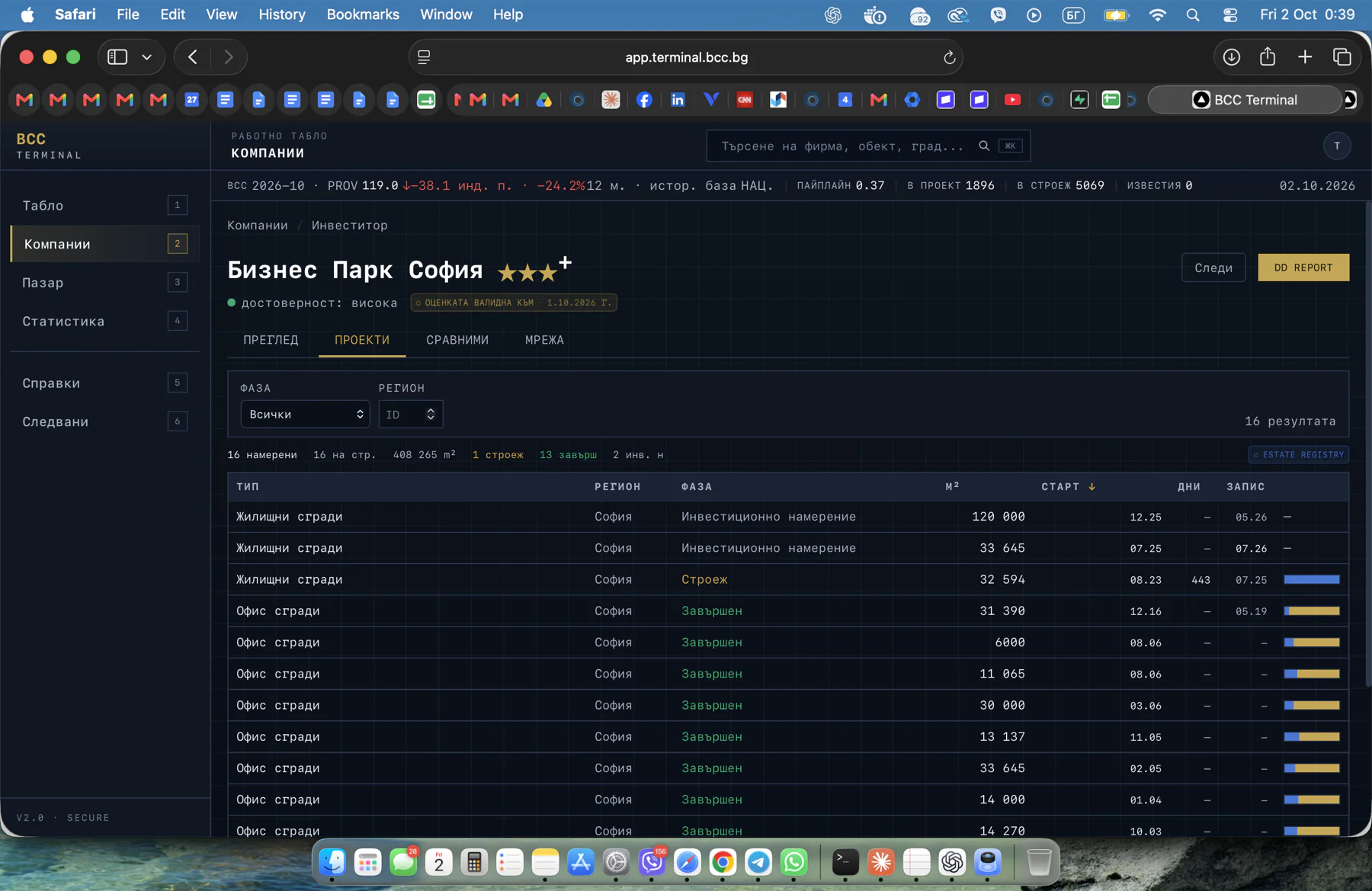Click the Share icon in Safari toolbar
Screen dimensions: 1372x891
point(1268,56)
